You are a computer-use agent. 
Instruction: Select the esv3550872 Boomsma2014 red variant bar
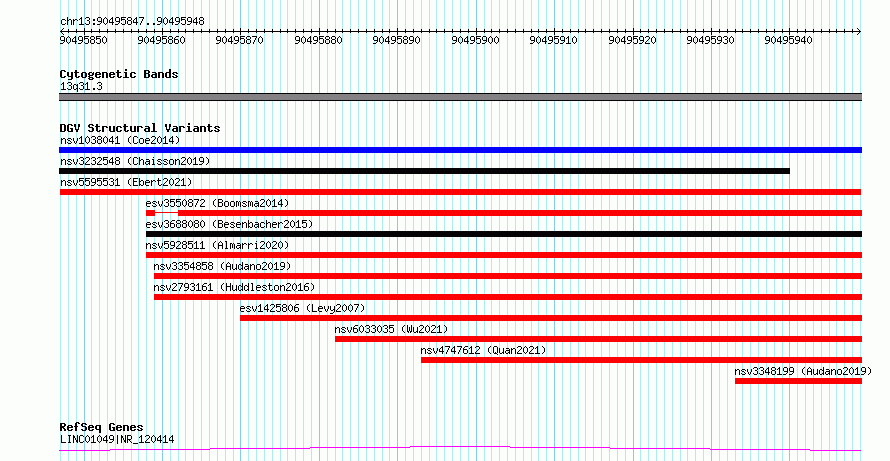pos(504,213)
